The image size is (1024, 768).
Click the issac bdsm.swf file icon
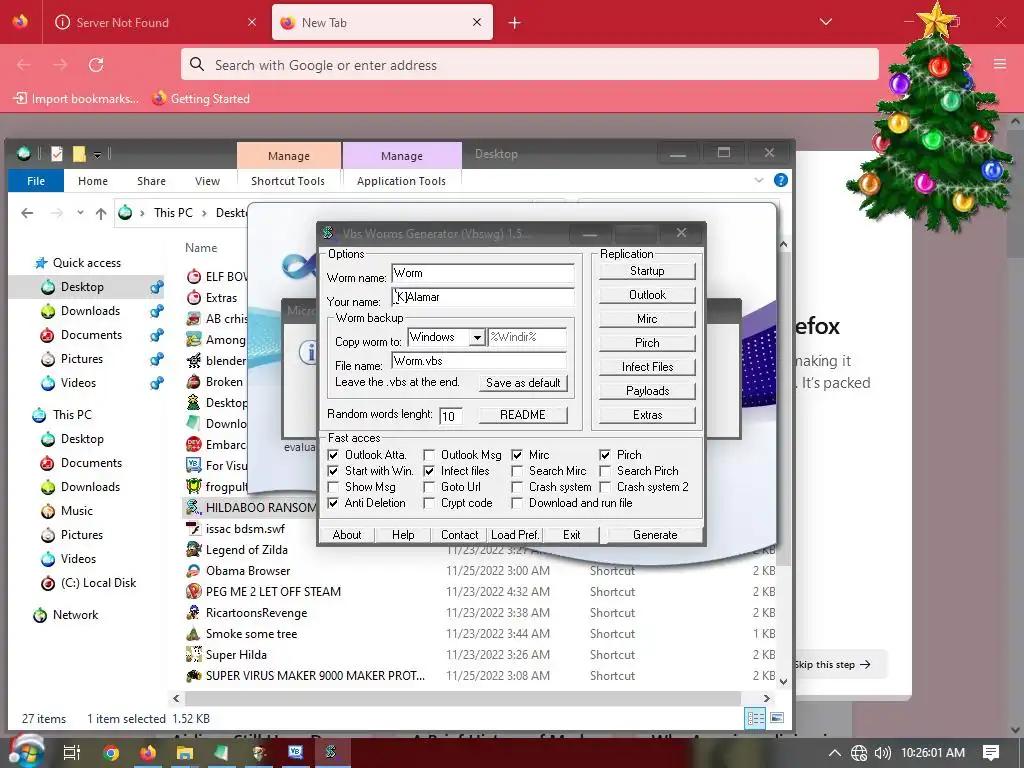click(193, 528)
